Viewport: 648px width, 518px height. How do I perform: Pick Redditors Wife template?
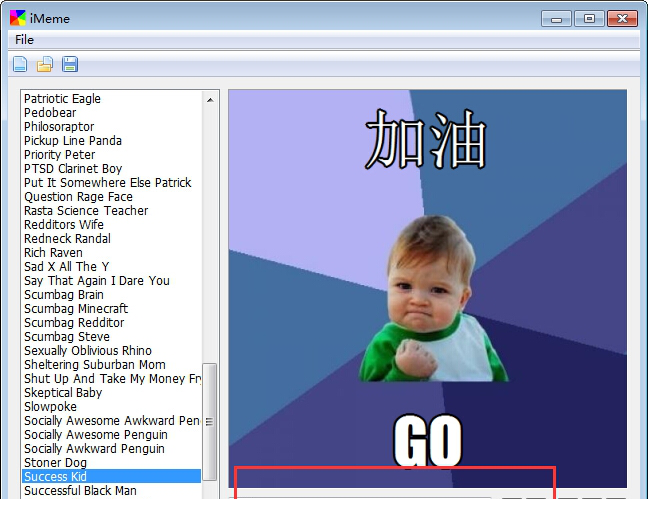coord(112,225)
